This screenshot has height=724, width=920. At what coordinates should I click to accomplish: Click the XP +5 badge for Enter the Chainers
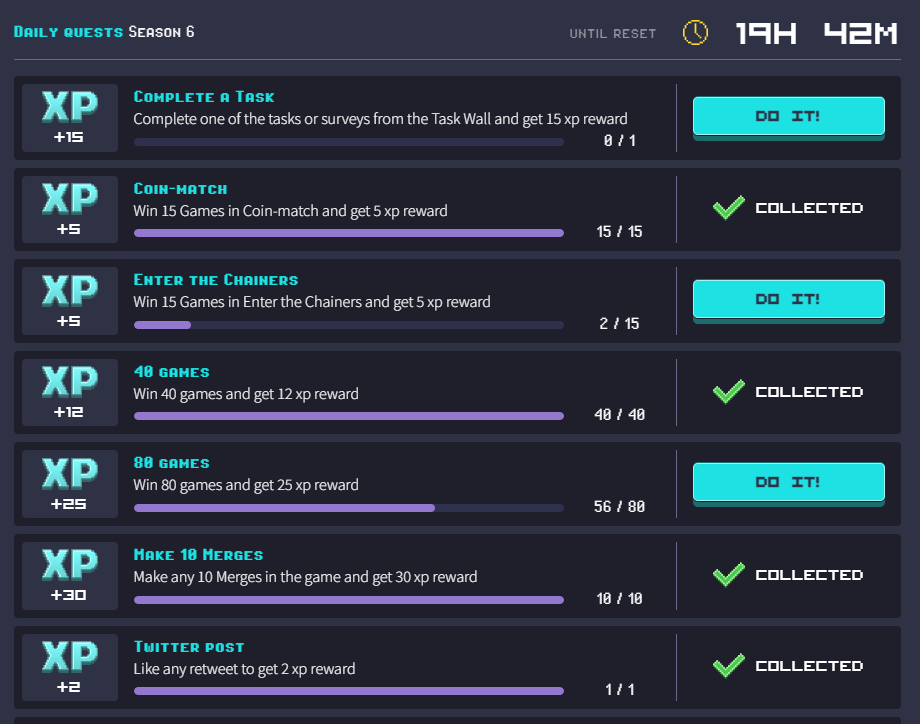tap(70, 301)
